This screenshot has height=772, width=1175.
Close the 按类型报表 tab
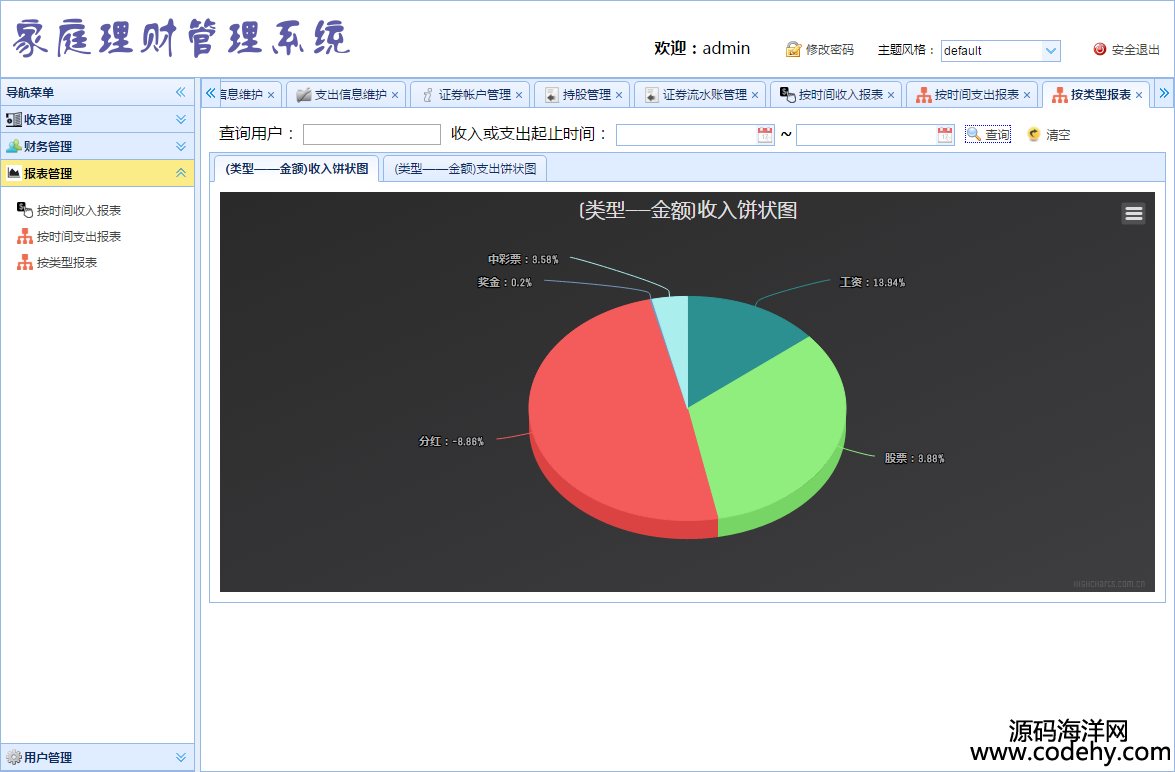1139,95
